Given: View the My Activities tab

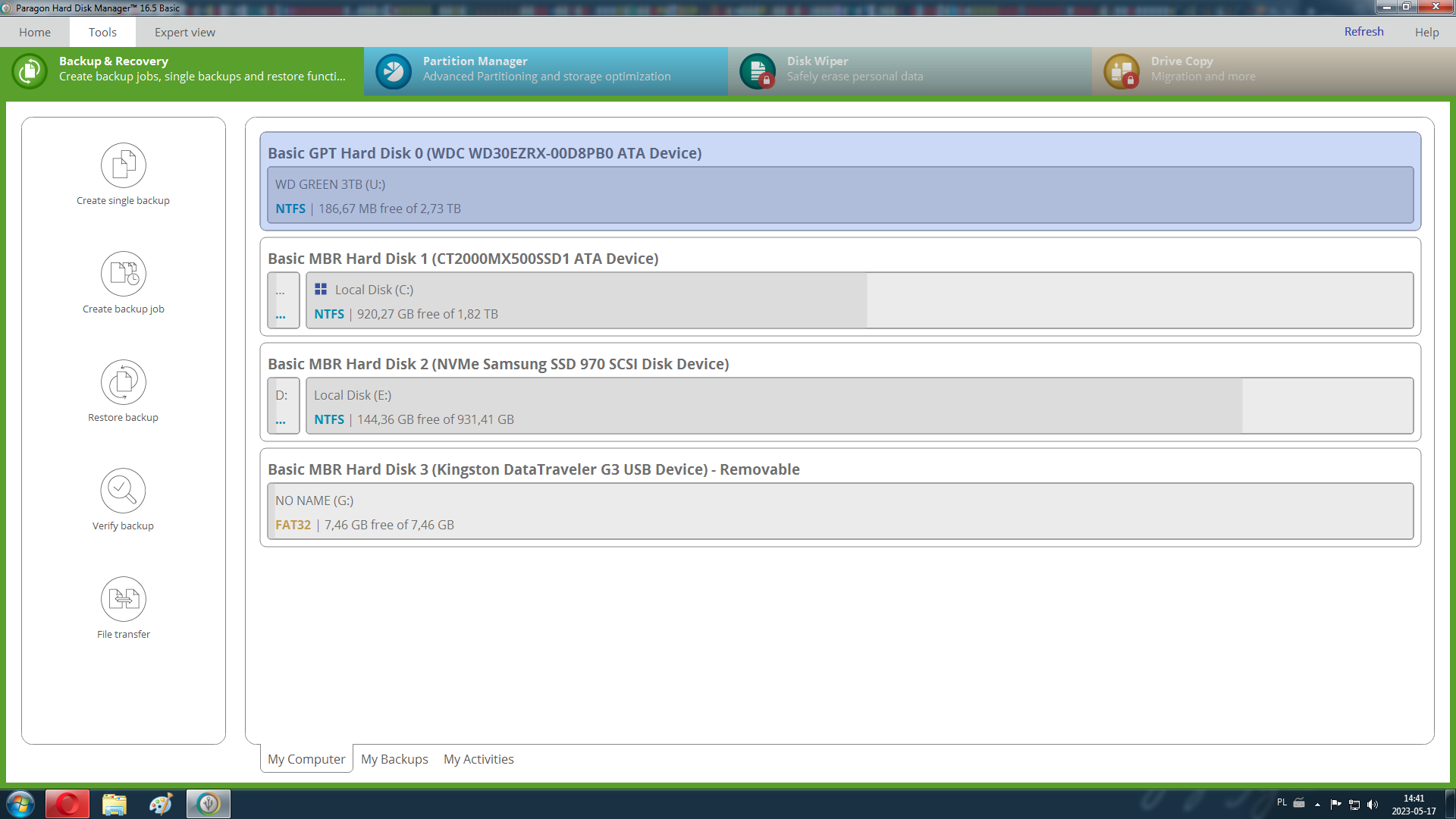Looking at the screenshot, I should (x=479, y=759).
